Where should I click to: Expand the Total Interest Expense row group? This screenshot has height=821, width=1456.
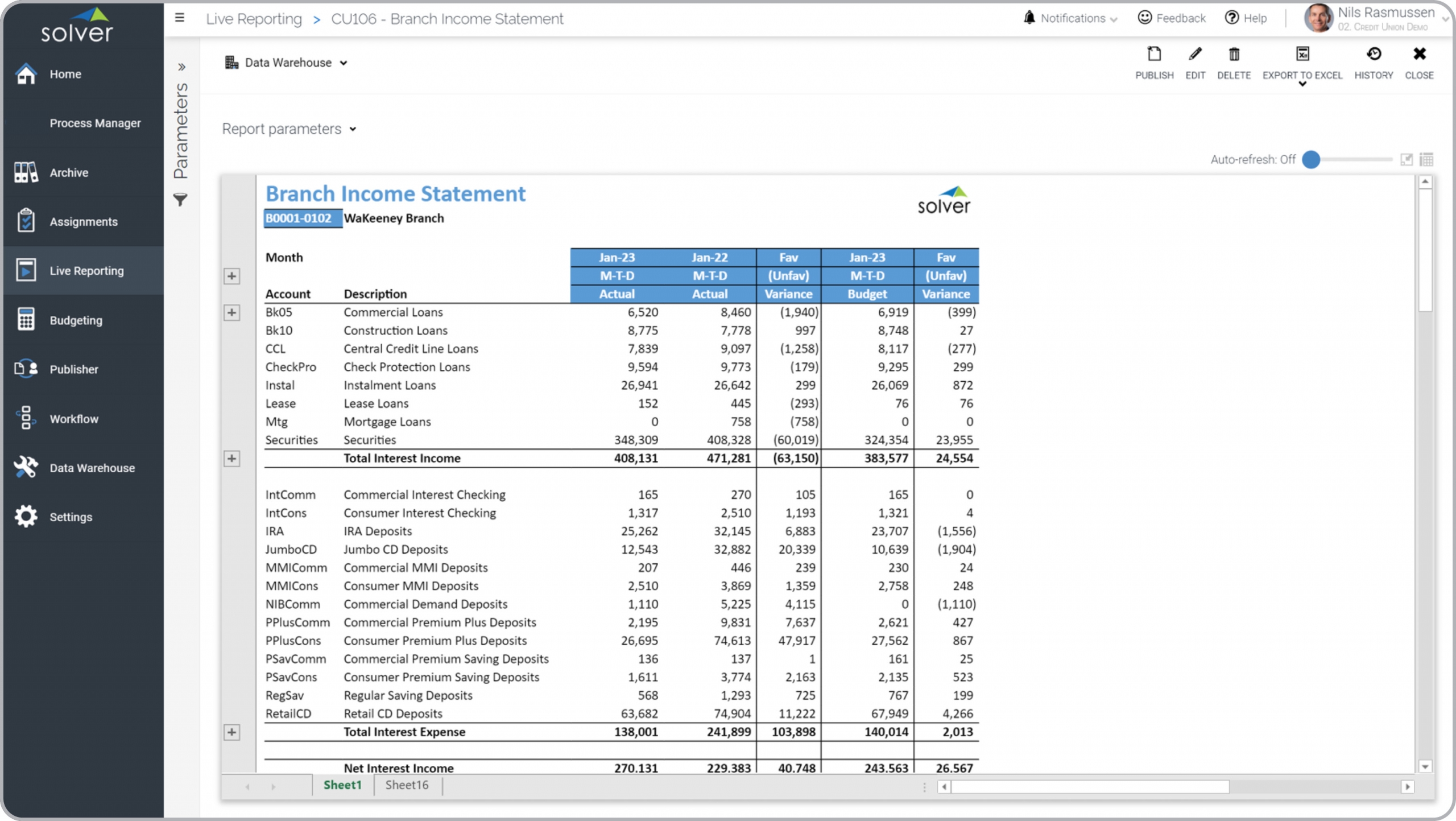click(231, 732)
